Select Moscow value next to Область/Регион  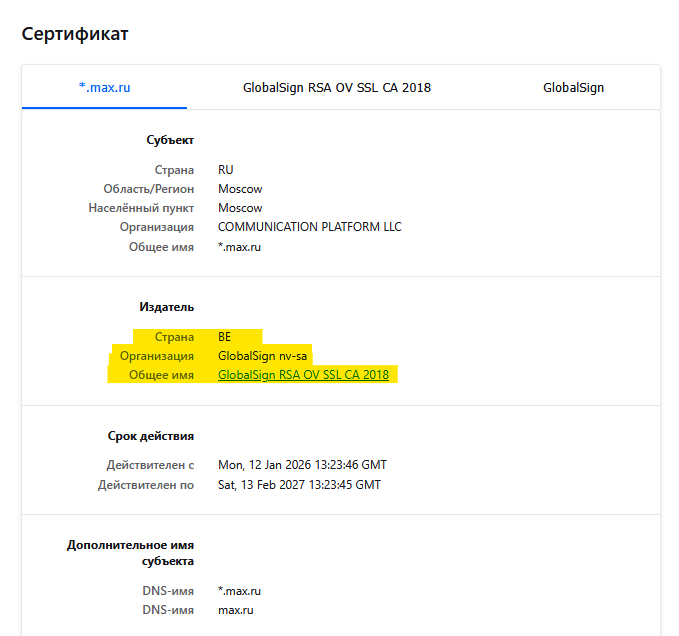240,189
